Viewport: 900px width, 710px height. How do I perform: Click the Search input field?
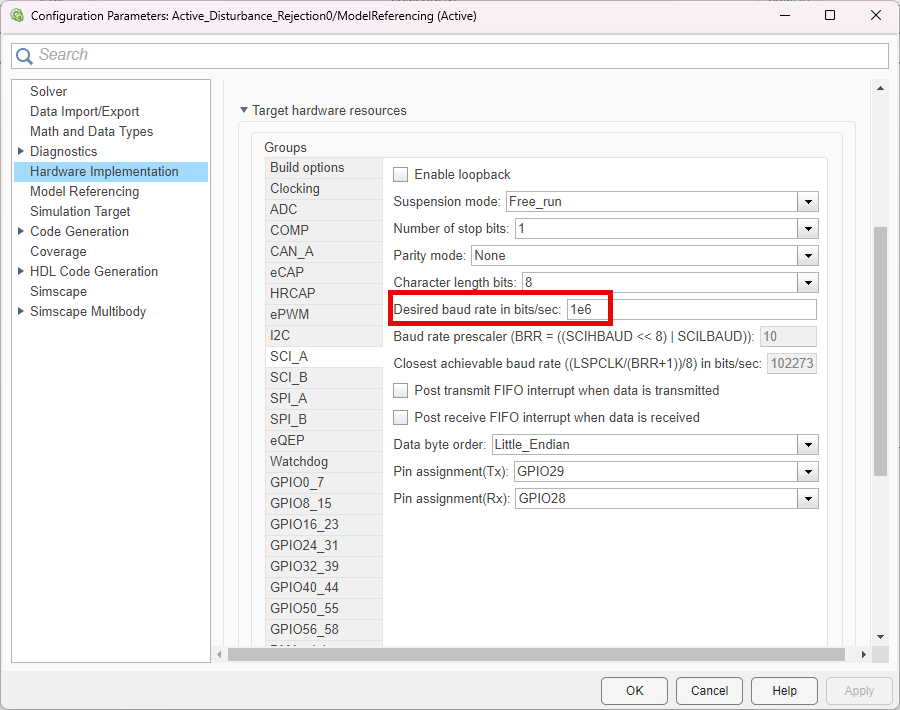(x=450, y=56)
